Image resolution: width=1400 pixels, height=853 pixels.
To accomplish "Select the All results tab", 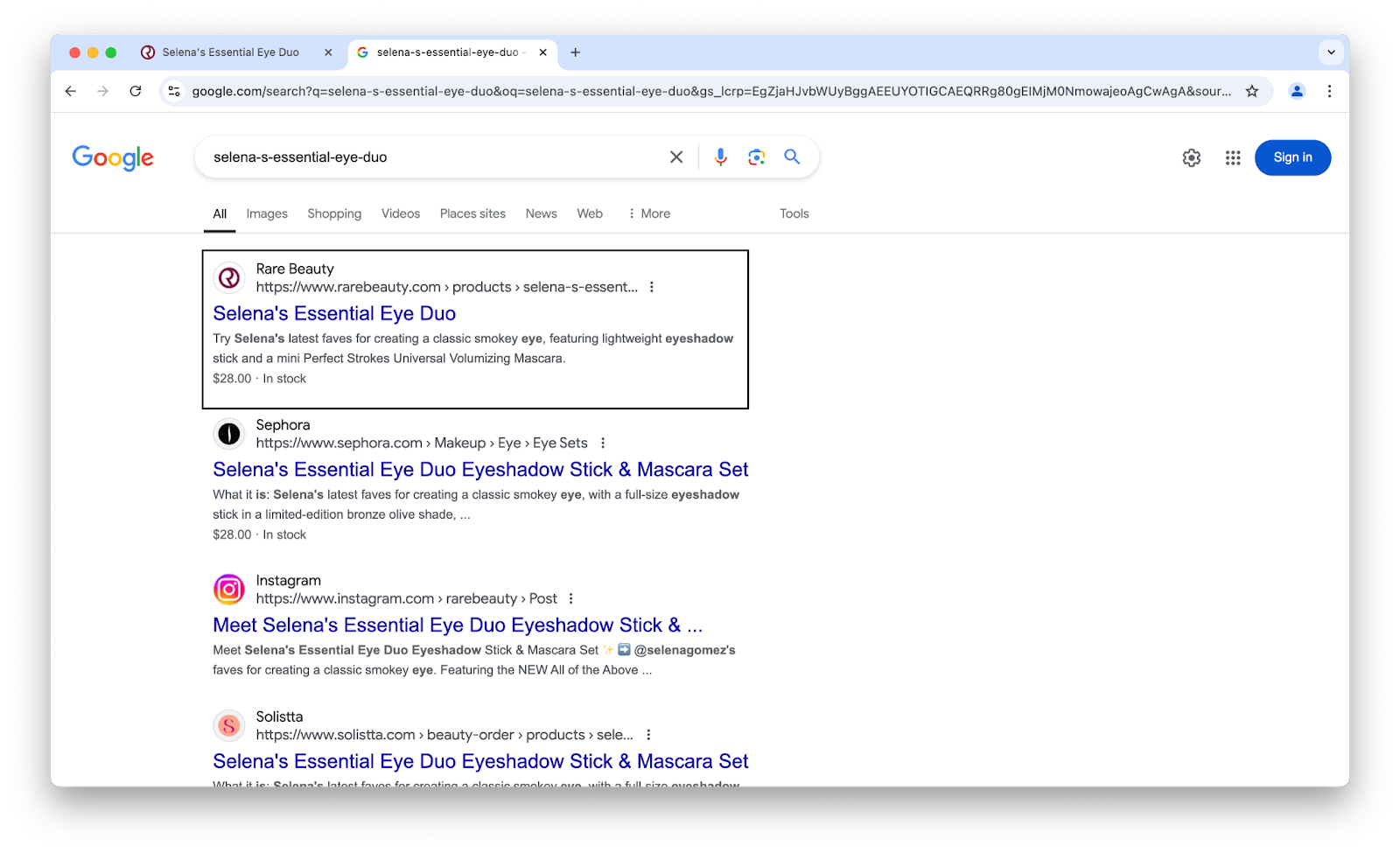I will 220,213.
